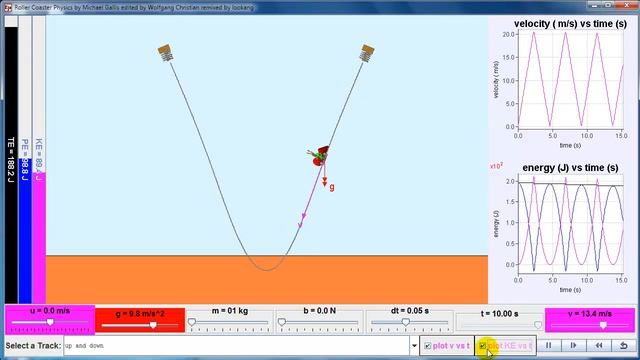Viewport: 640px width, 360px height.
Task: Click the gravity g slider handle
Action: [153, 325]
